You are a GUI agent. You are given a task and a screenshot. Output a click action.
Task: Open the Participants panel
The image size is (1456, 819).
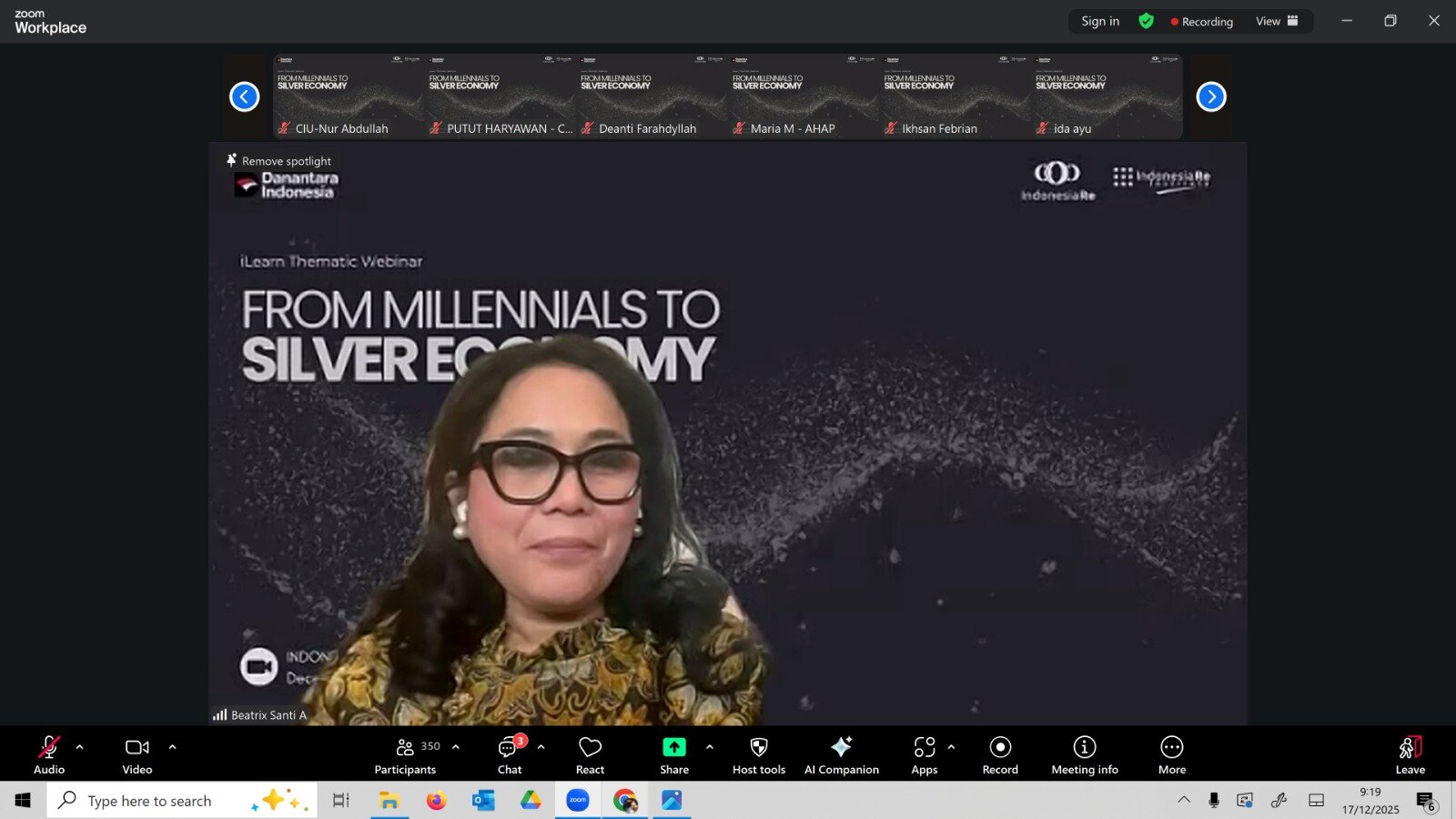(x=406, y=755)
